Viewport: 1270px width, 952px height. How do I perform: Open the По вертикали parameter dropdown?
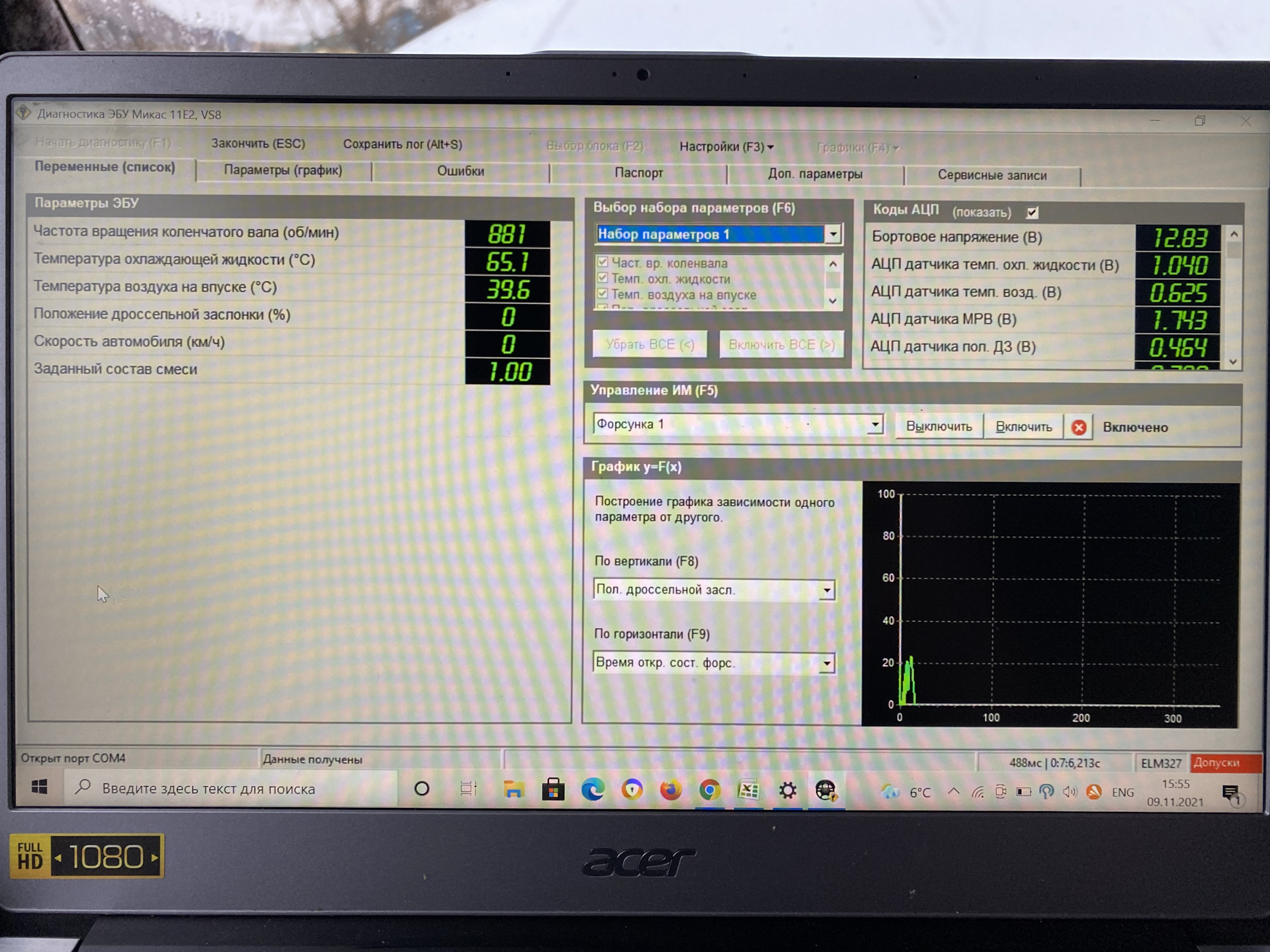pos(826,590)
